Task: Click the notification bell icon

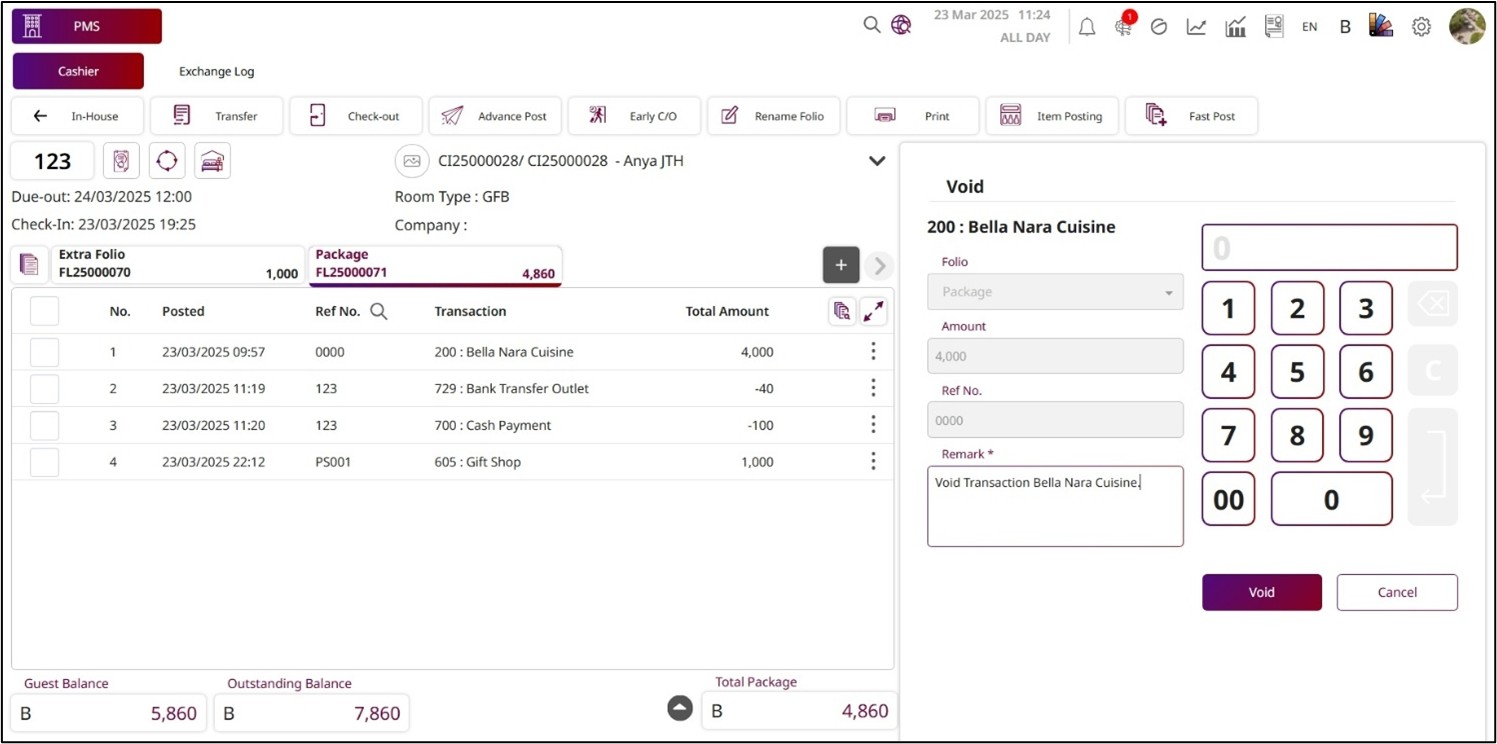Action: (x=1087, y=27)
